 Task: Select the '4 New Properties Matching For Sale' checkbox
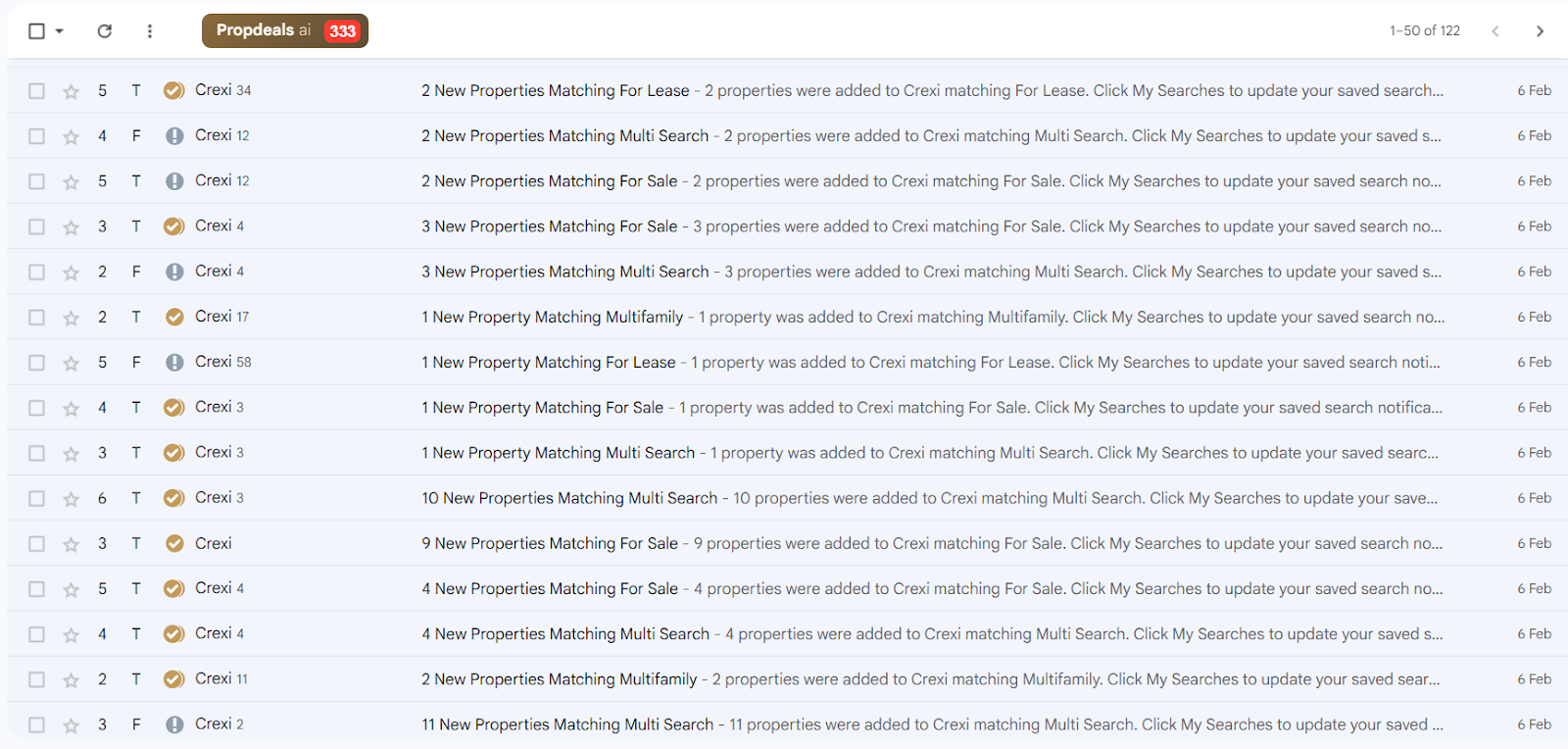point(36,589)
